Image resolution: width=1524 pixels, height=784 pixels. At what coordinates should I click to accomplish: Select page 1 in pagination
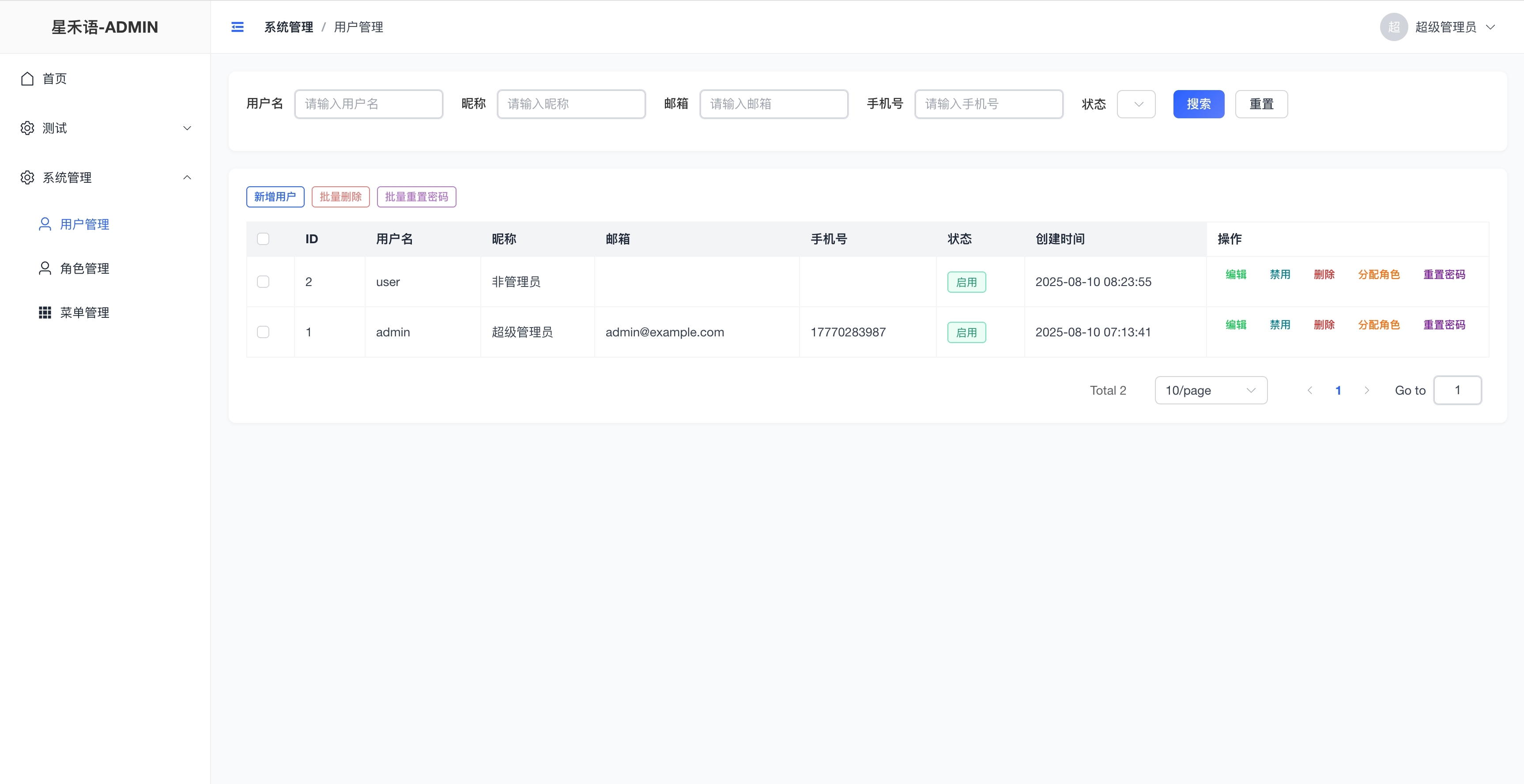pyautogui.click(x=1338, y=391)
